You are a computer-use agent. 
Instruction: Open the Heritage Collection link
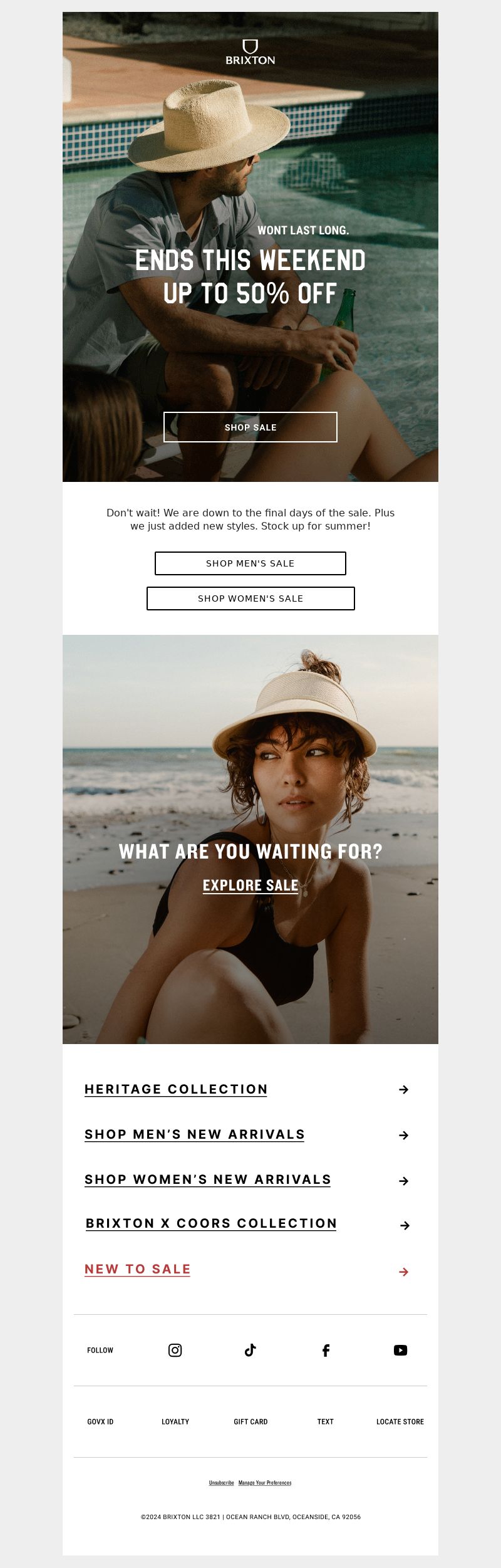[176, 1089]
